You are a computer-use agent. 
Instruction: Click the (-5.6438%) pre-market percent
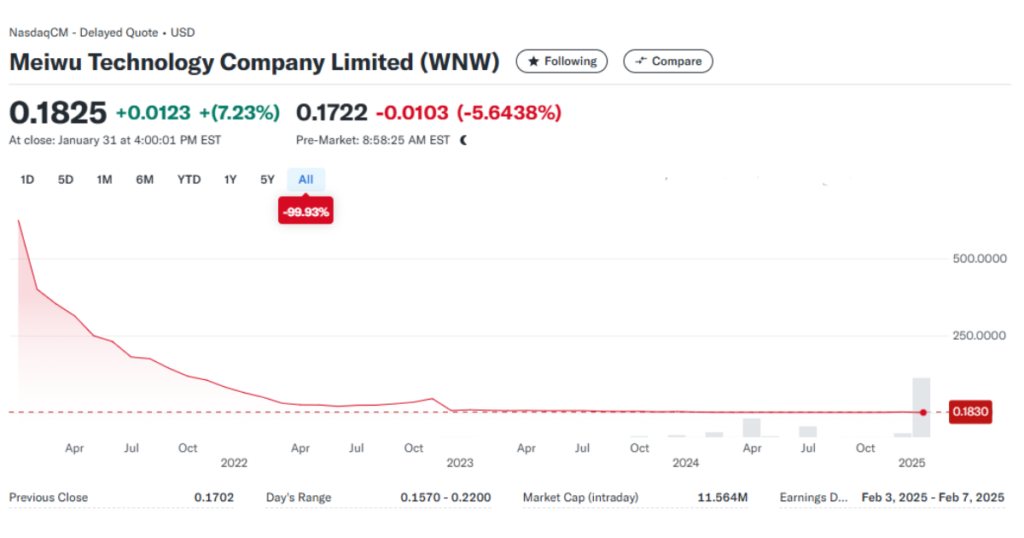(x=509, y=113)
